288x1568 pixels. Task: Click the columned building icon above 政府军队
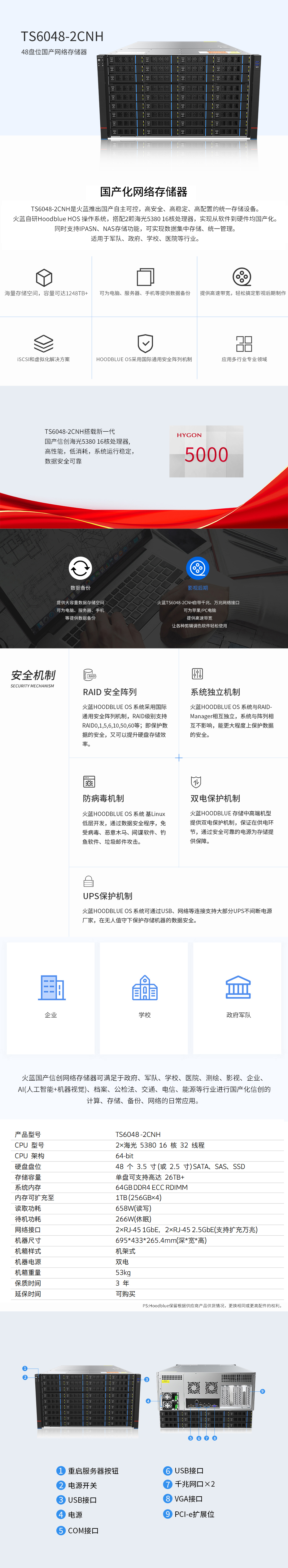pos(238,987)
